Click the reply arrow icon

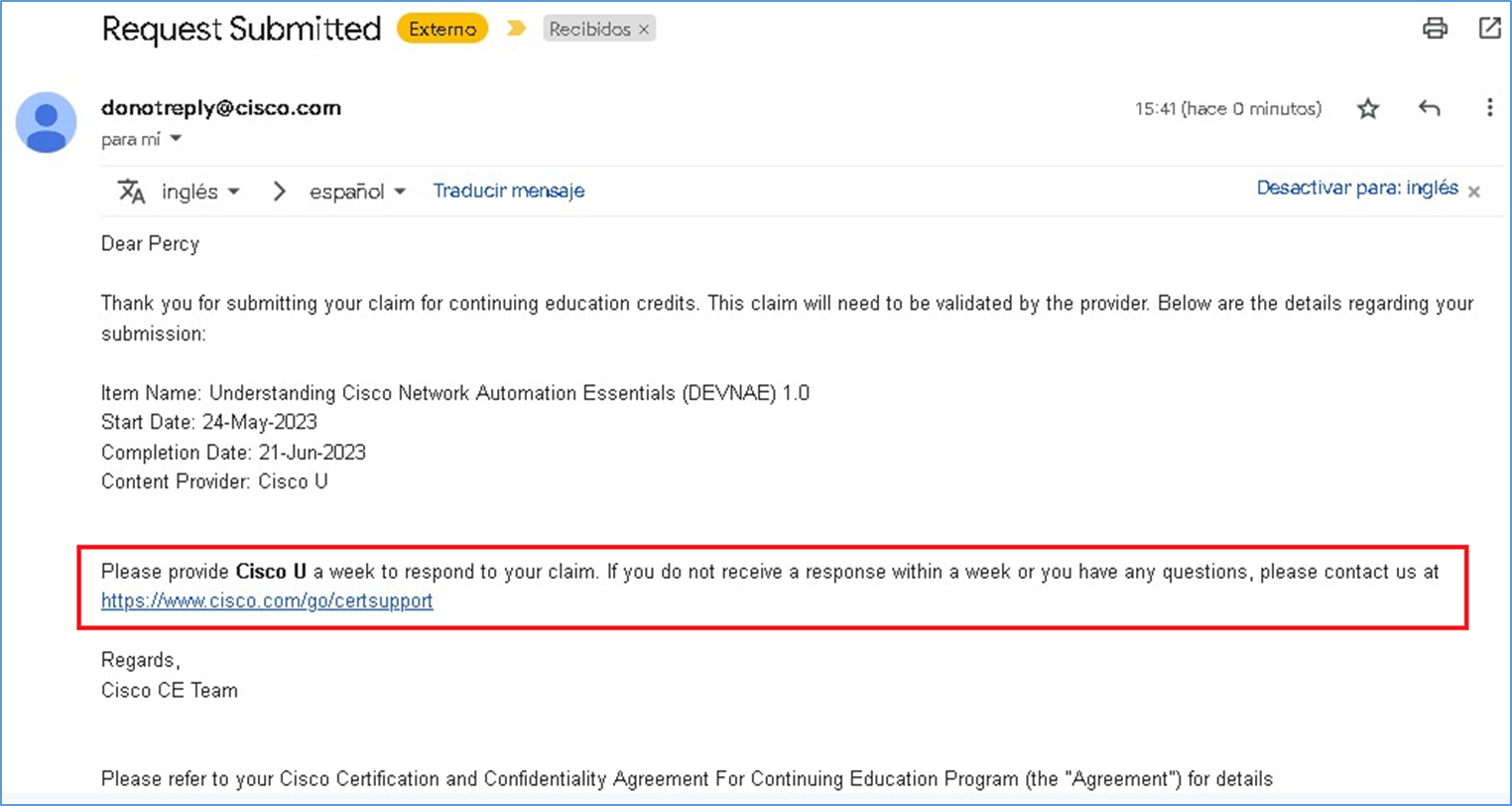[x=1429, y=108]
